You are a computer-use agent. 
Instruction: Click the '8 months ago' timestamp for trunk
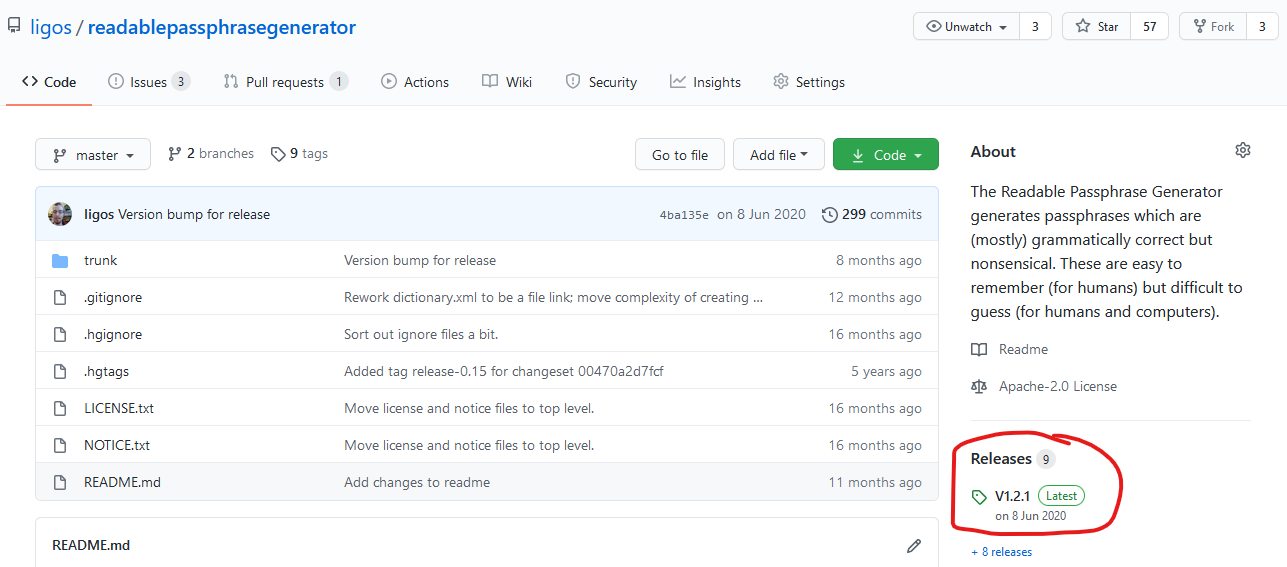coord(879,260)
